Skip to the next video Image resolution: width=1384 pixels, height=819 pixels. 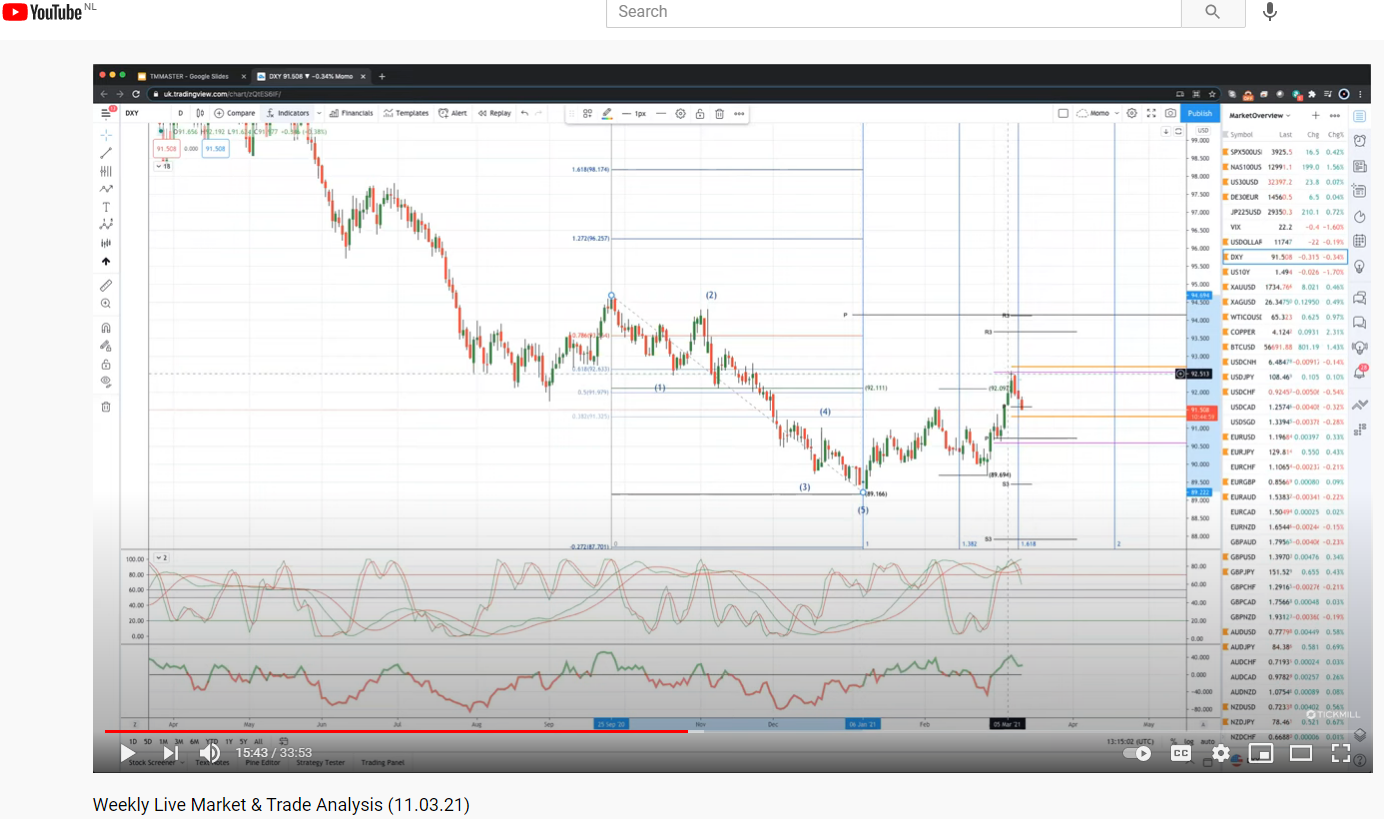coord(170,753)
